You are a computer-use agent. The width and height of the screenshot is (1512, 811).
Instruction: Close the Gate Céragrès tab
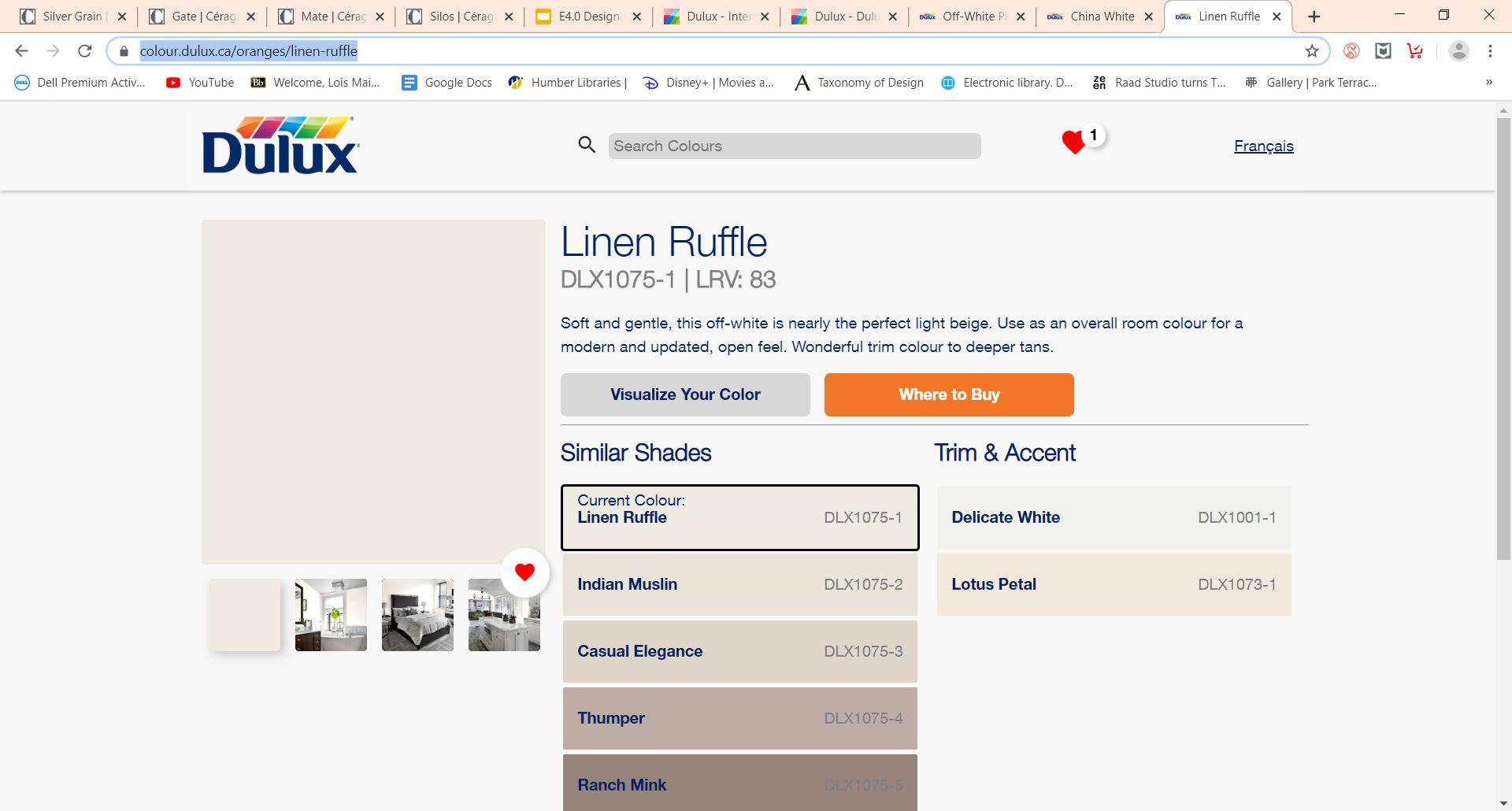click(250, 17)
